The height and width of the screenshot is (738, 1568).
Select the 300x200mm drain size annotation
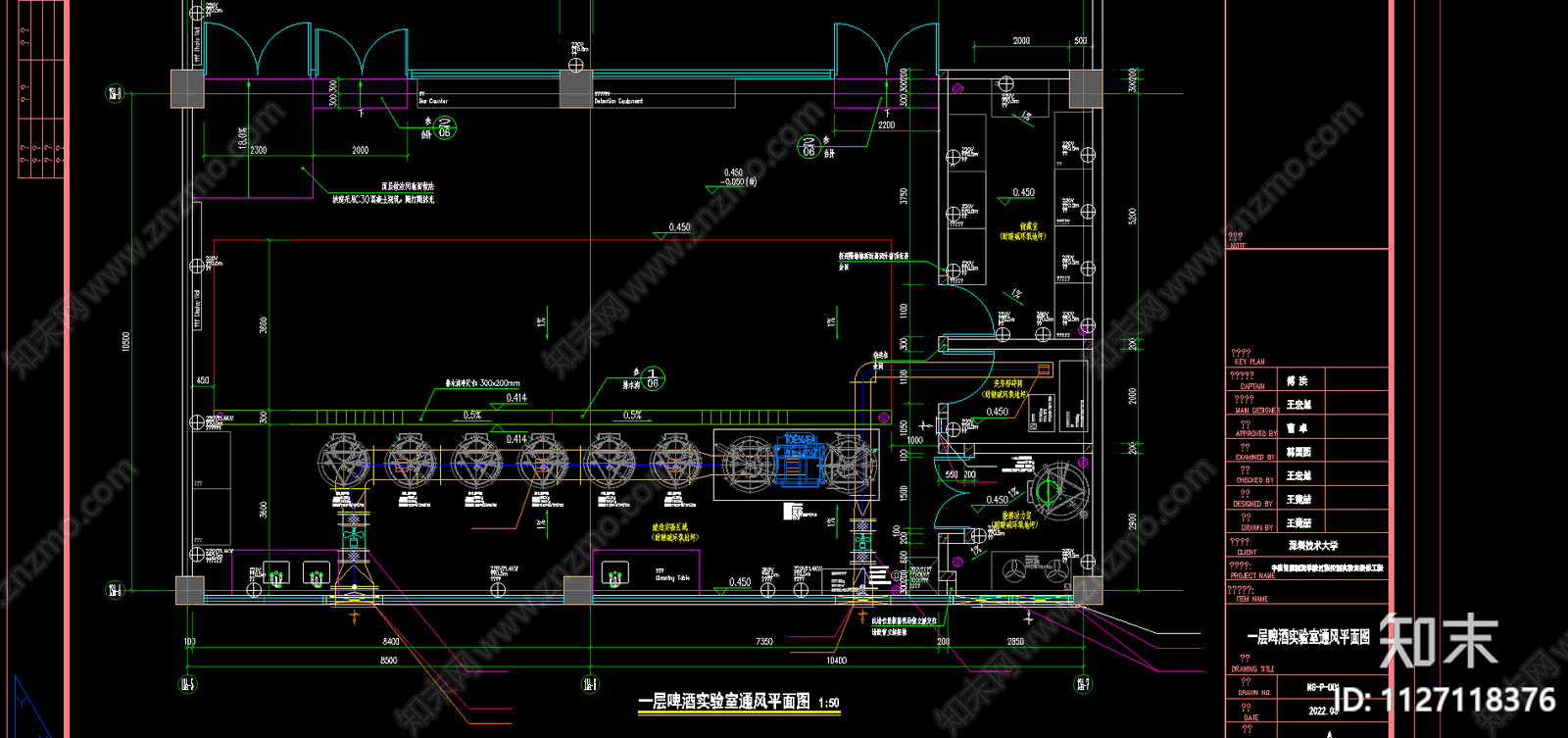pos(483,383)
